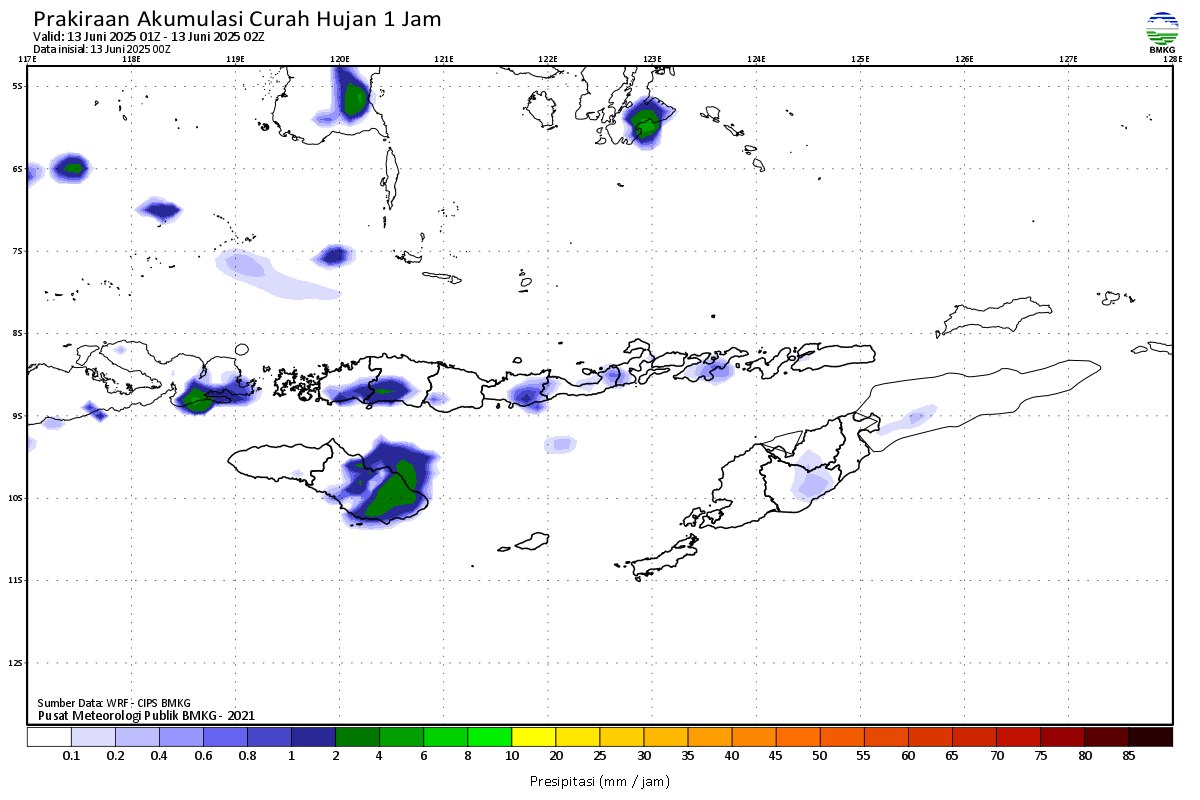Click the legend value "20"
Screen dimensions: 1200x800
[556, 756]
